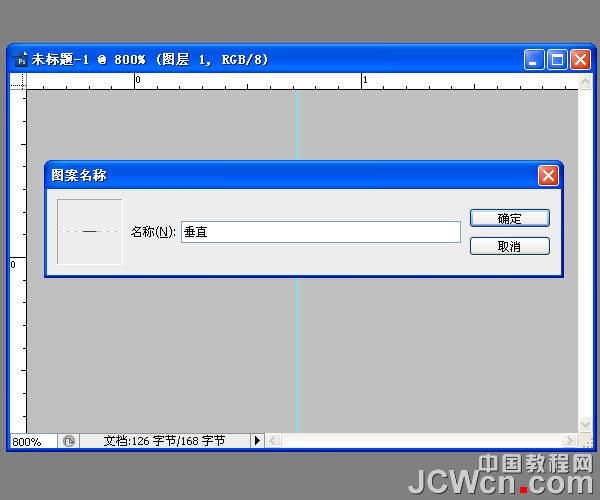Click the horizontal scrollbar right arrow

[x=570, y=441]
